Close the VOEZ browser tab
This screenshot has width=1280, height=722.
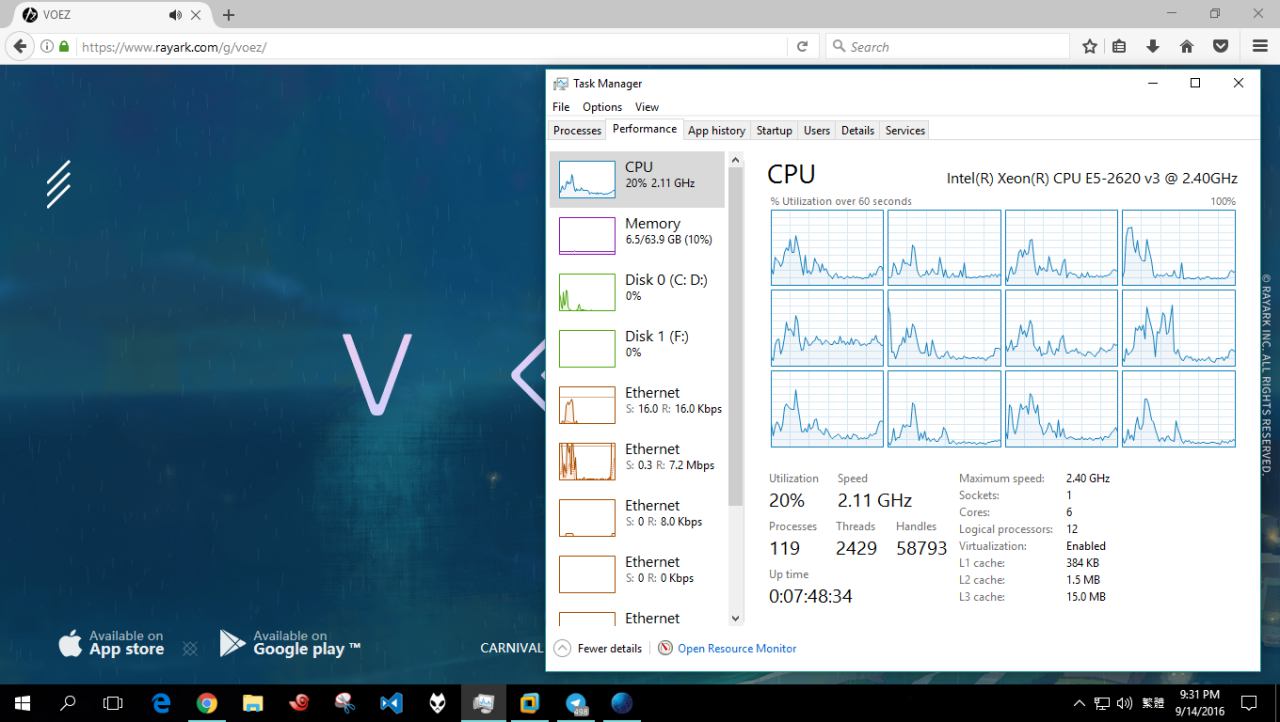tap(196, 15)
